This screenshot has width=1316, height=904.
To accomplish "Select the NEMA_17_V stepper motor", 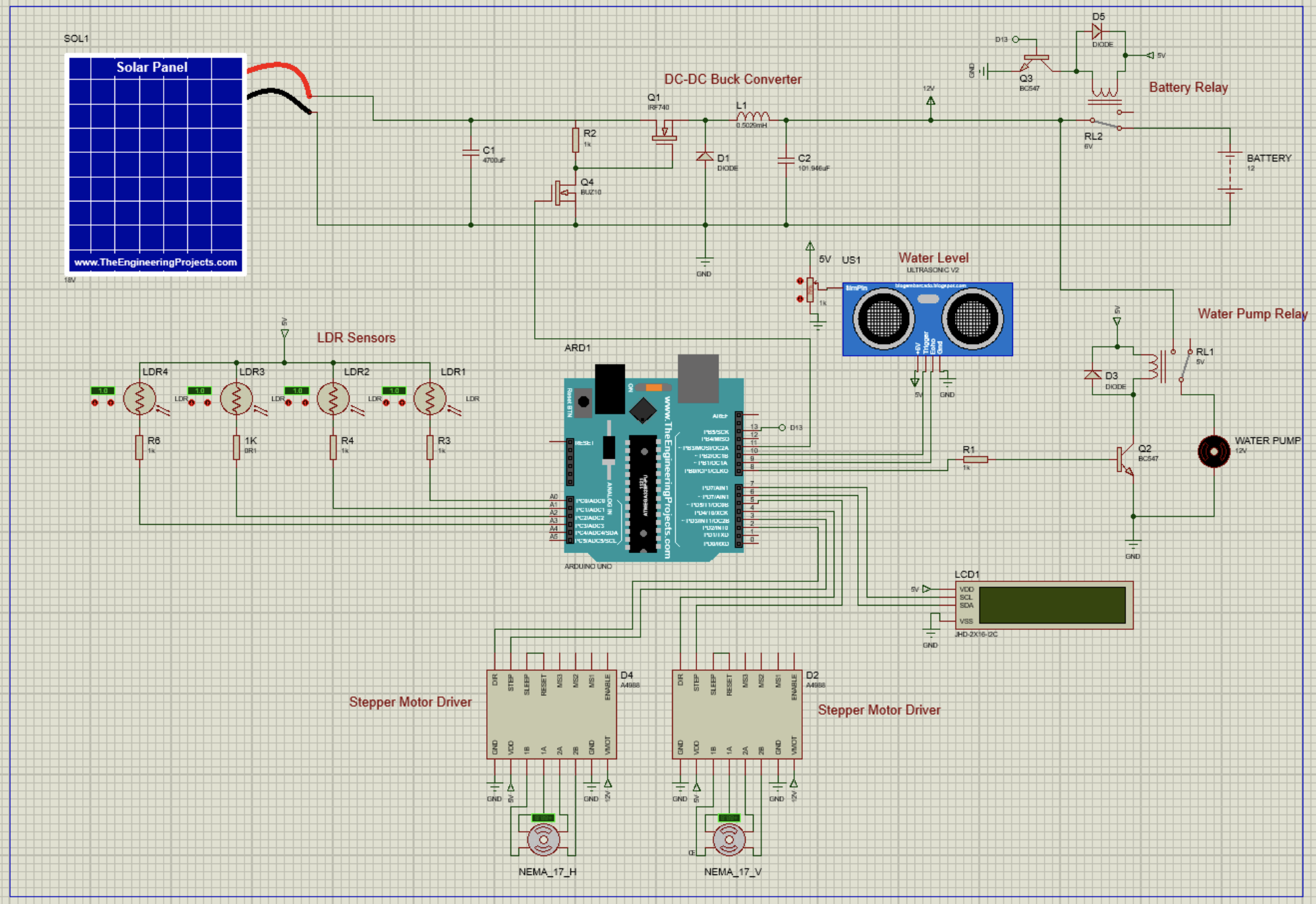I will point(729,839).
